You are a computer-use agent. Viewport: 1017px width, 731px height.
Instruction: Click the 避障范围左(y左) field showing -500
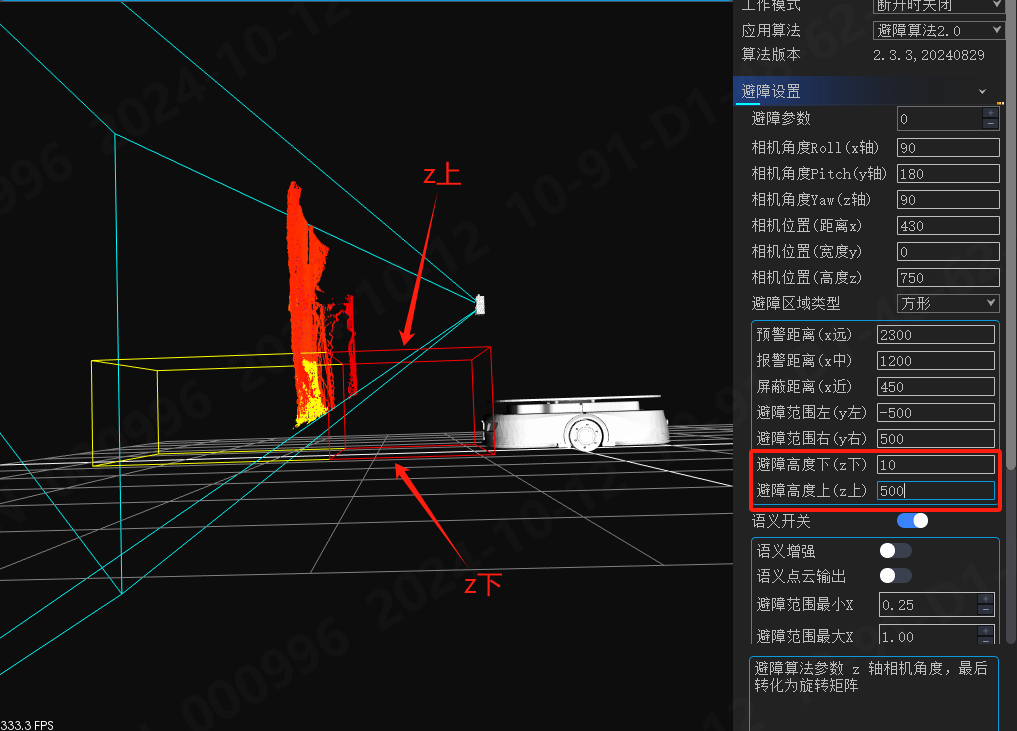(935, 413)
